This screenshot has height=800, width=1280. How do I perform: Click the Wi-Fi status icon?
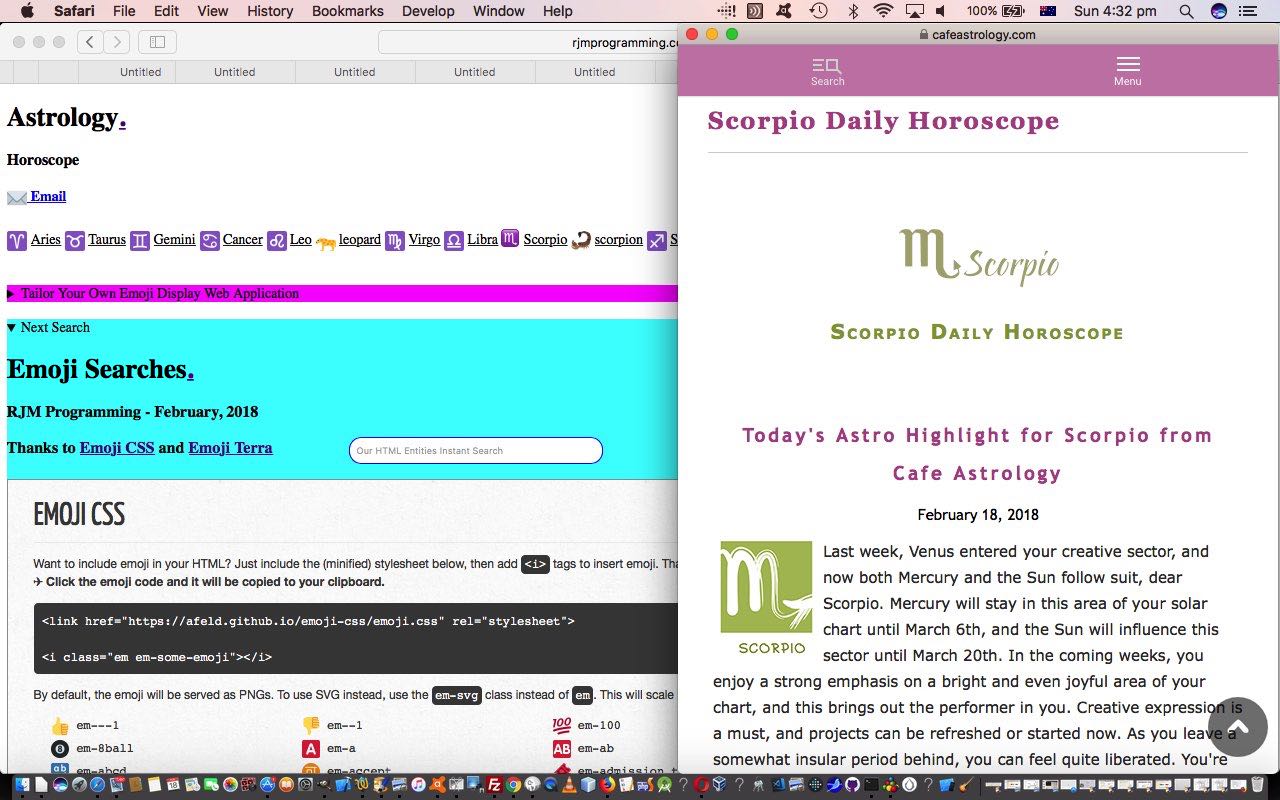point(883,11)
